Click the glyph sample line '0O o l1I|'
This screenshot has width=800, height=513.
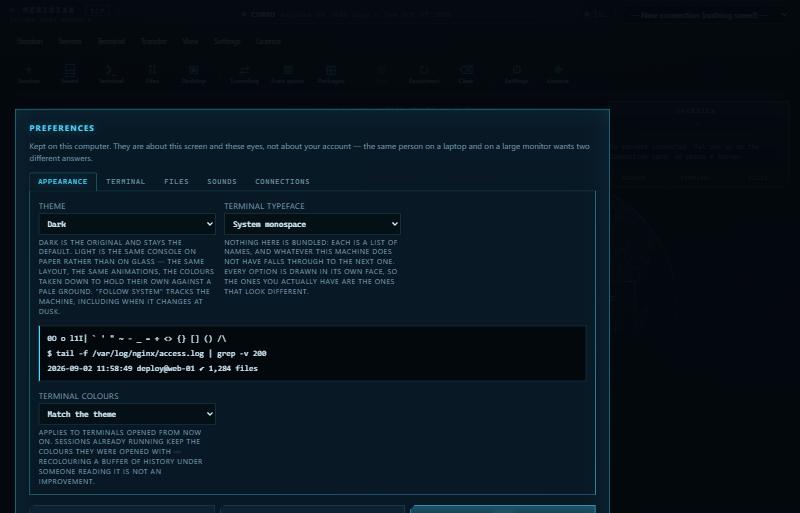coord(136,338)
